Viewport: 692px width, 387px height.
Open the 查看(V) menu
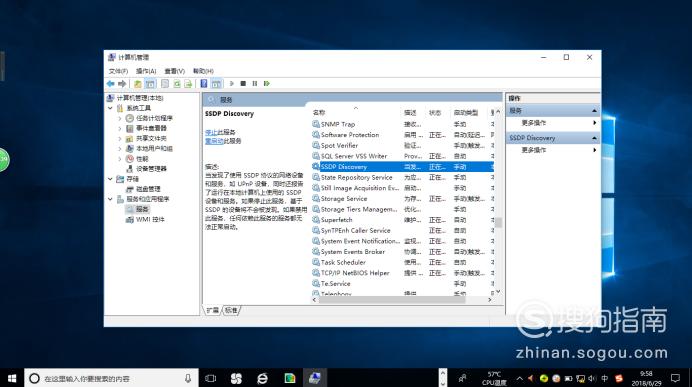(174, 71)
